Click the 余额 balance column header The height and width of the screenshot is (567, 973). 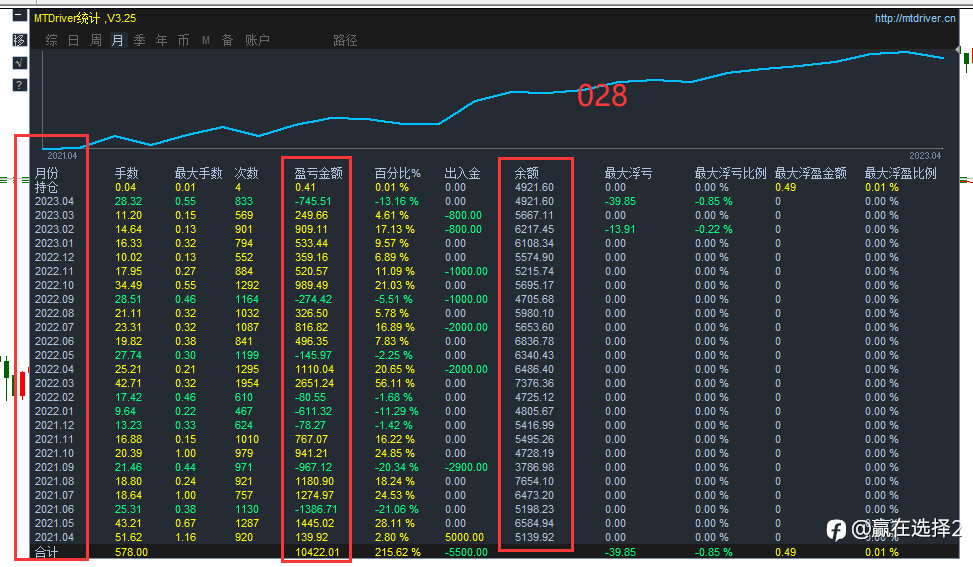coord(527,173)
